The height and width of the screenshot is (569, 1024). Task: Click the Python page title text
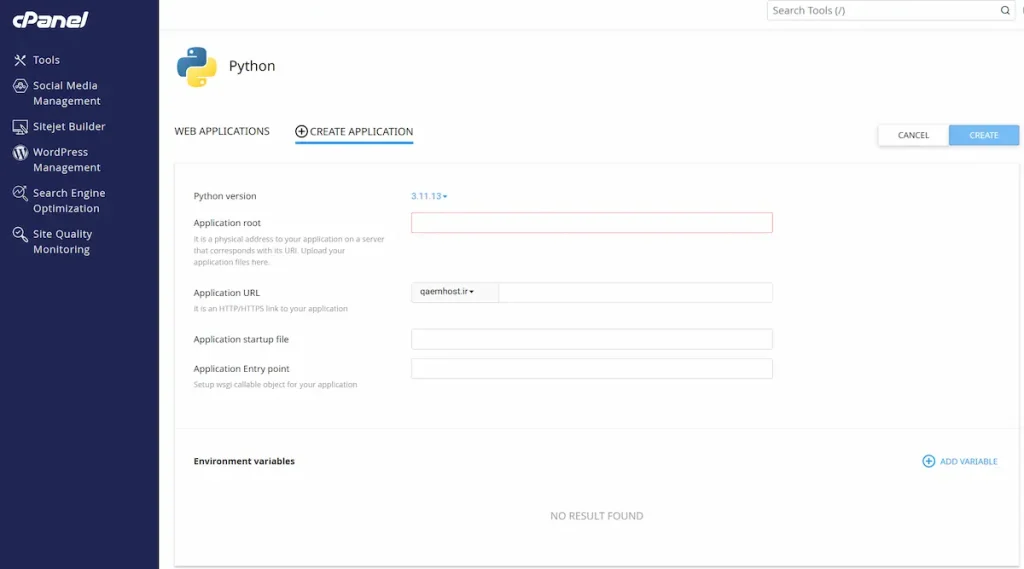click(x=252, y=66)
